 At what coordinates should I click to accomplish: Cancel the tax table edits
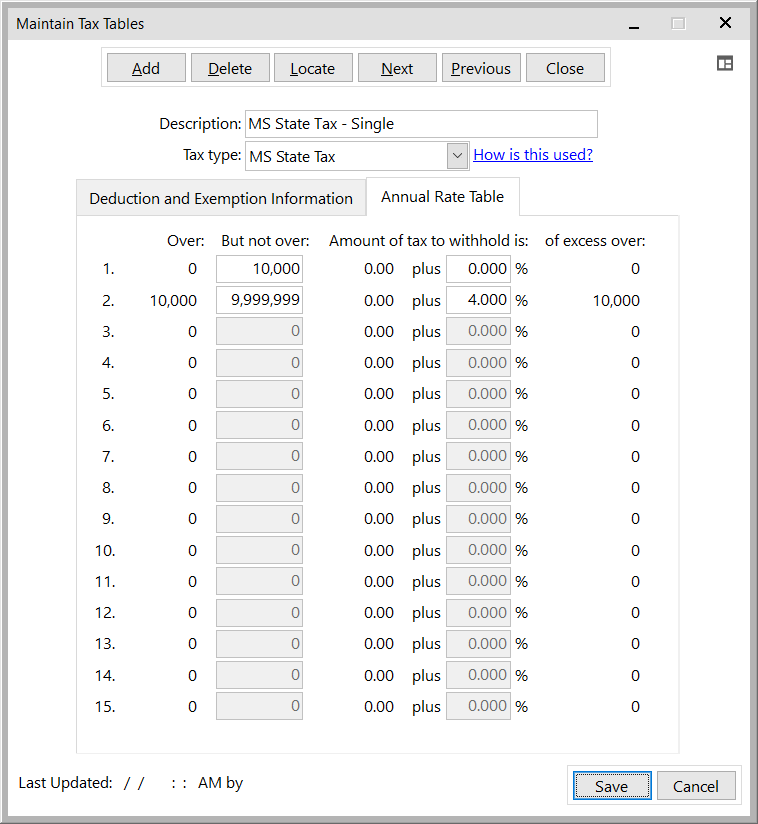[x=695, y=786]
